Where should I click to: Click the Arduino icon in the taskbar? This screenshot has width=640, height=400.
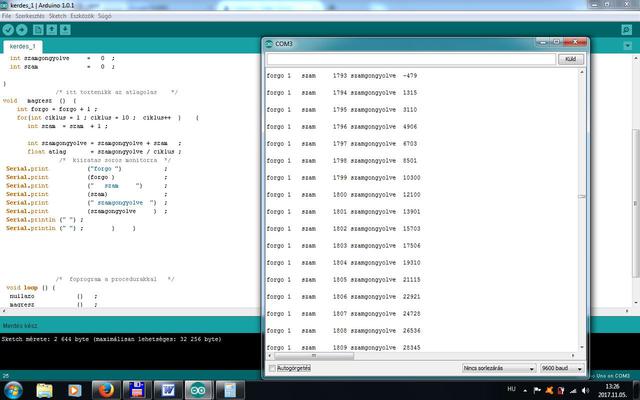click(x=199, y=389)
